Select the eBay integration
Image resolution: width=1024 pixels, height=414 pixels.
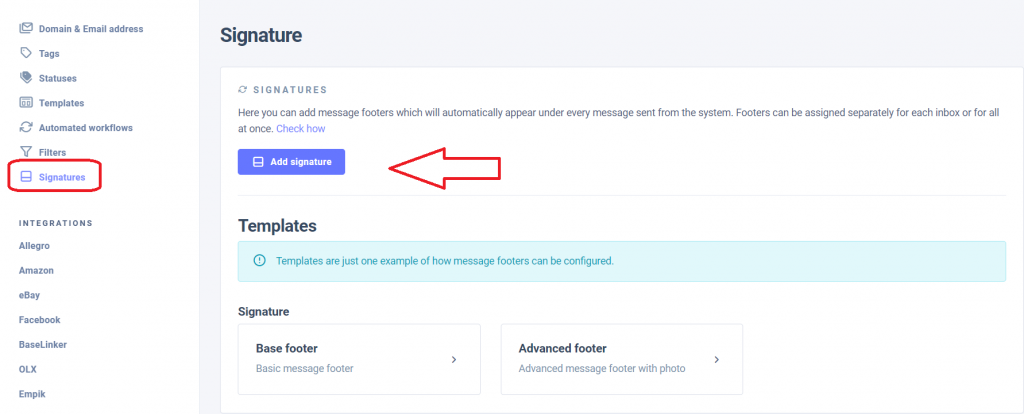coord(30,295)
